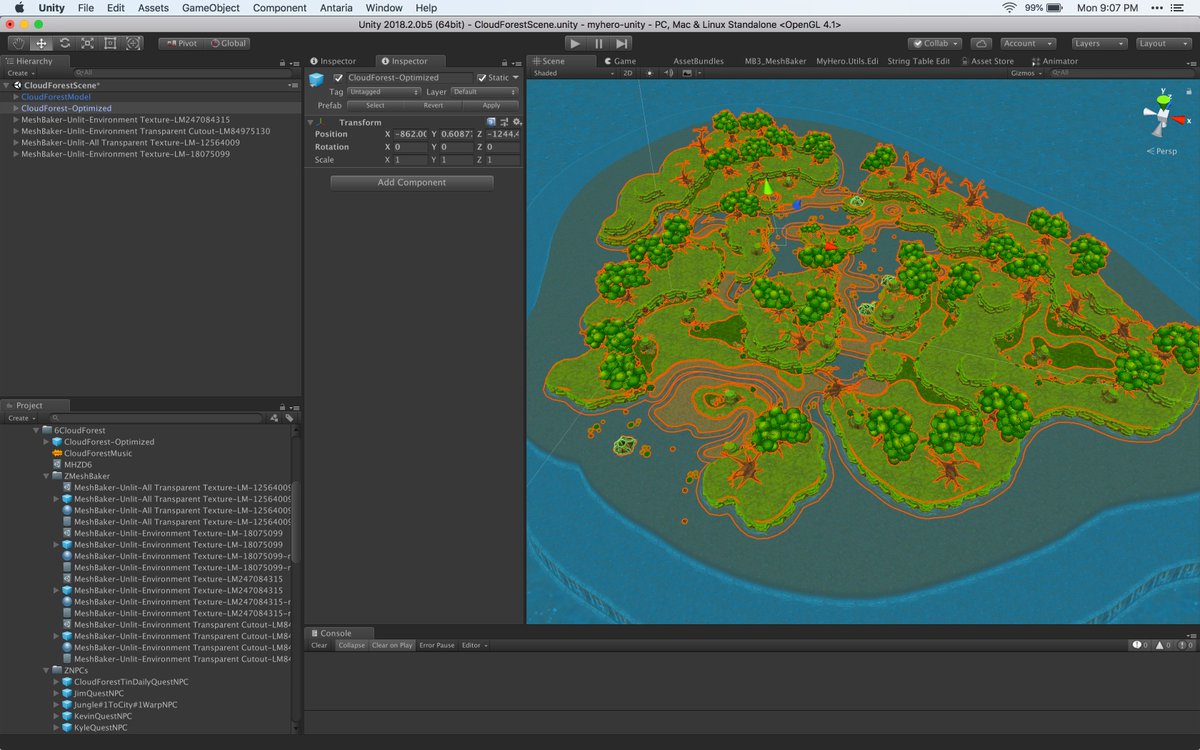Open the Static options dropdown arrow
Viewport: 1200px width, 750px height.
point(516,78)
